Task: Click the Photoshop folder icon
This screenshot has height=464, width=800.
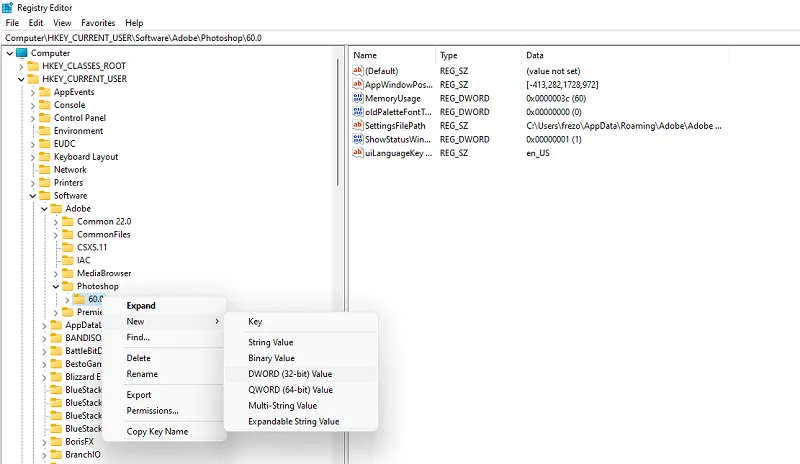Action: (x=68, y=286)
